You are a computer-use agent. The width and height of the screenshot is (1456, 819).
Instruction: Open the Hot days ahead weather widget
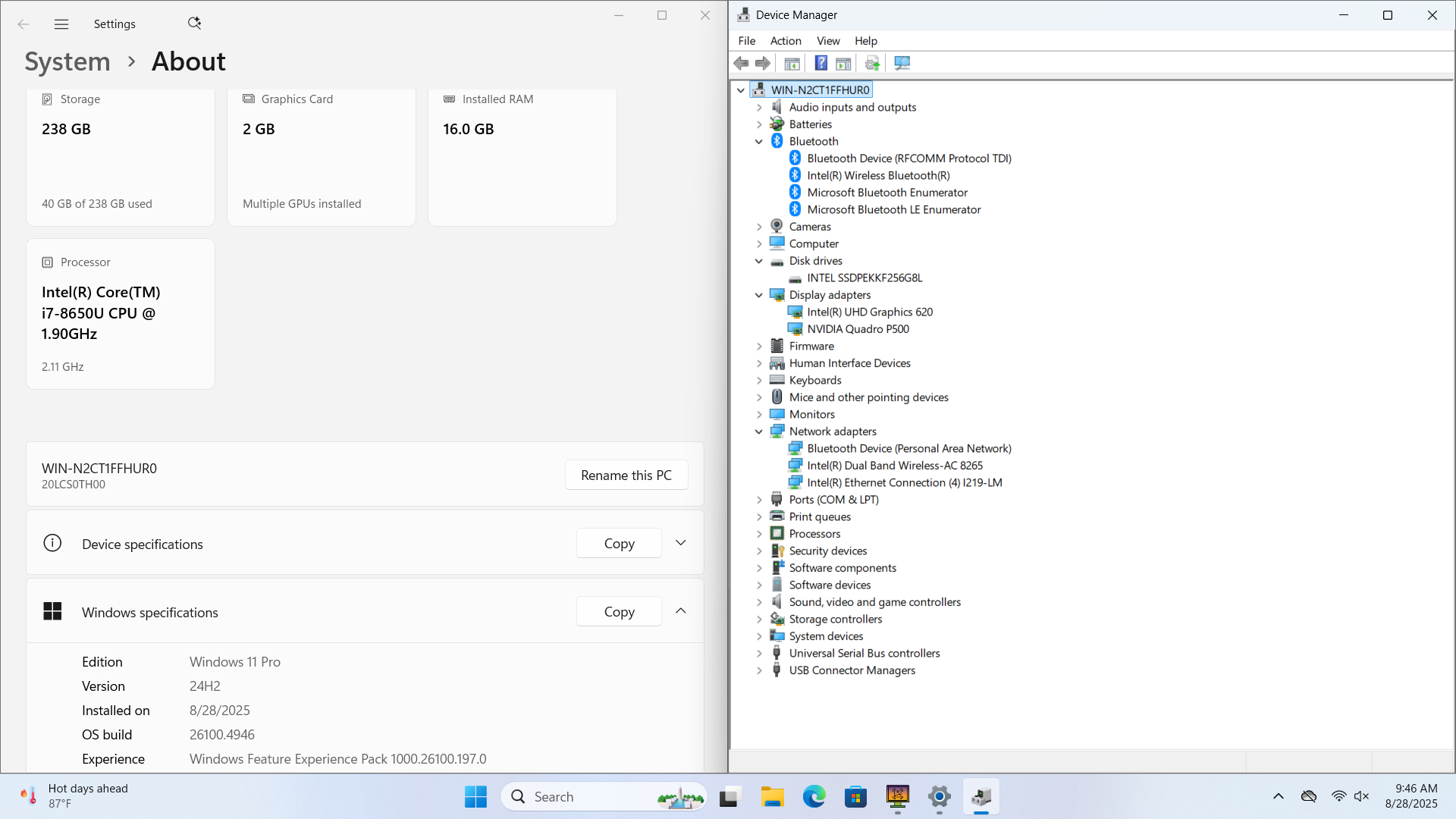(74, 796)
